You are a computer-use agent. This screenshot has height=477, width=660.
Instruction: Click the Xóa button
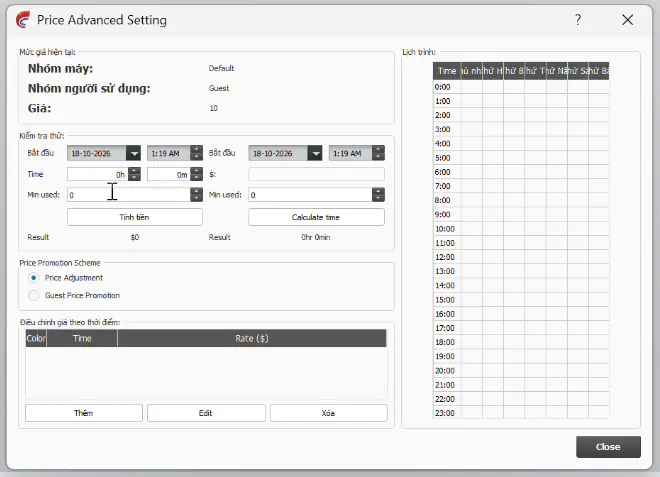tap(328, 413)
